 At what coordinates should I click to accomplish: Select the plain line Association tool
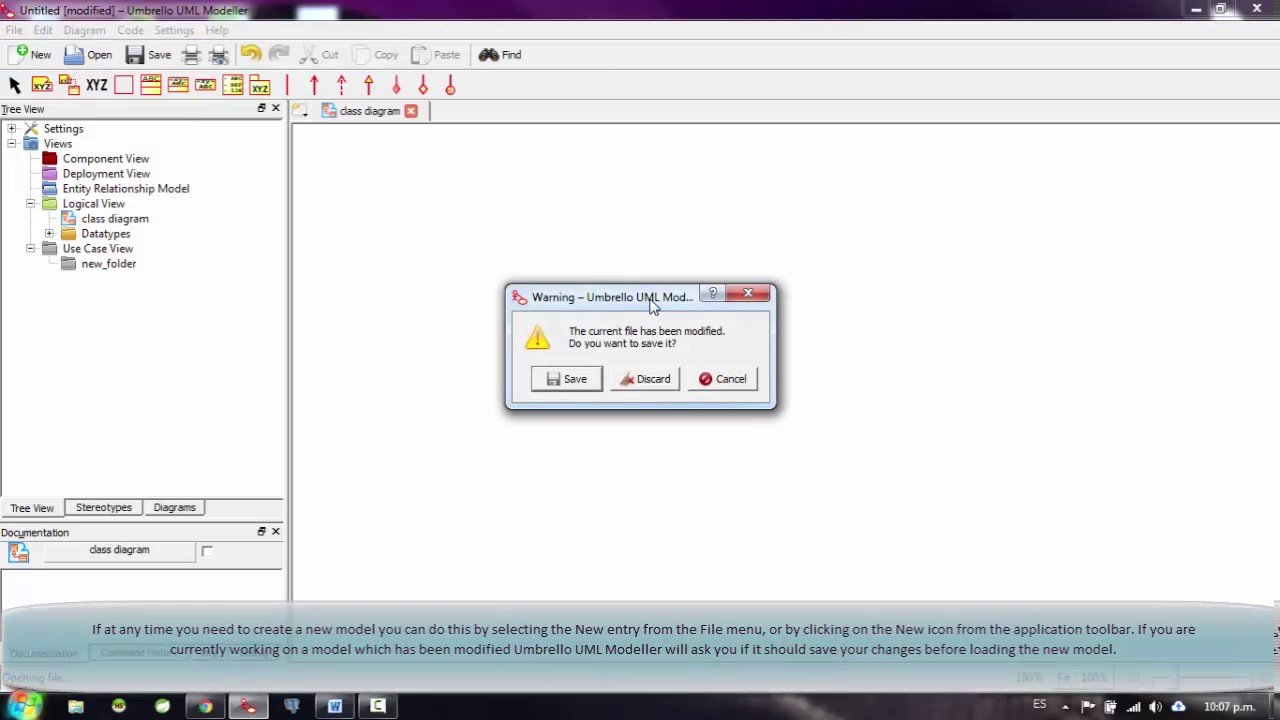pos(287,86)
